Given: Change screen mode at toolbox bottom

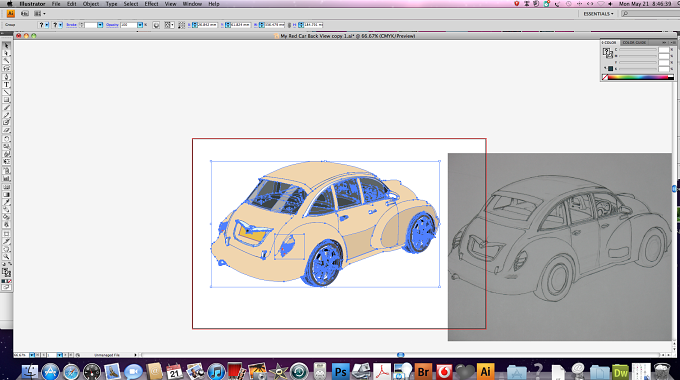Looking at the screenshot, I should 6,287.
